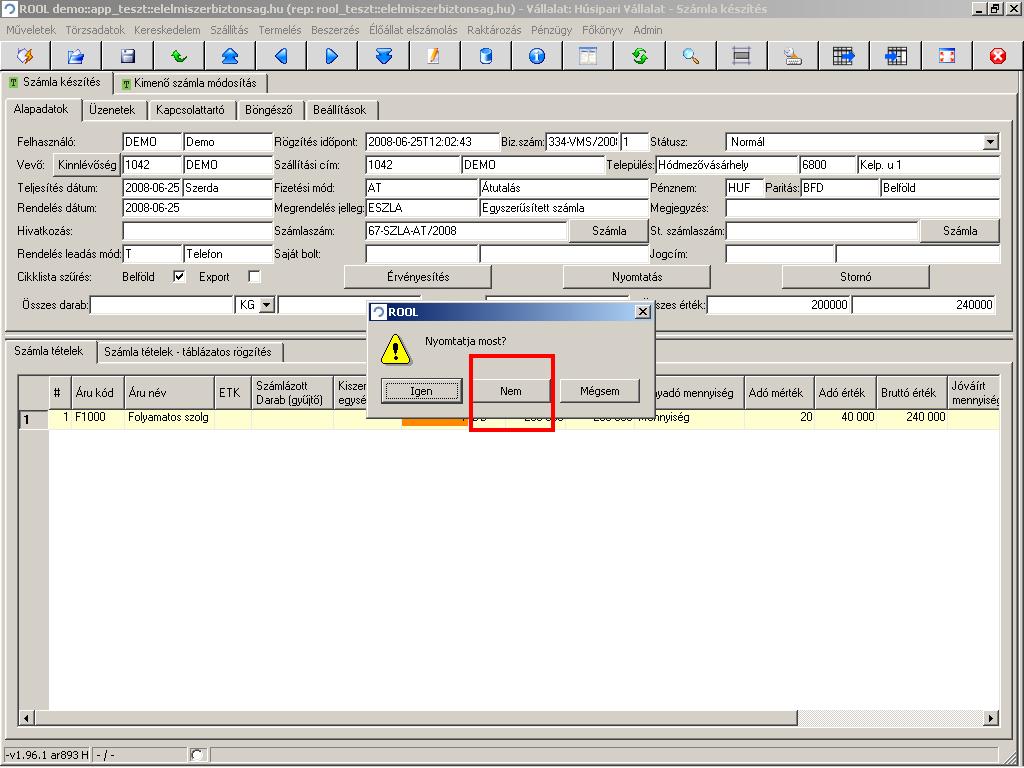Image resolution: width=1024 pixels, height=768 pixels.
Task: Click the Érvényesítés button
Action: pyautogui.click(x=418, y=277)
